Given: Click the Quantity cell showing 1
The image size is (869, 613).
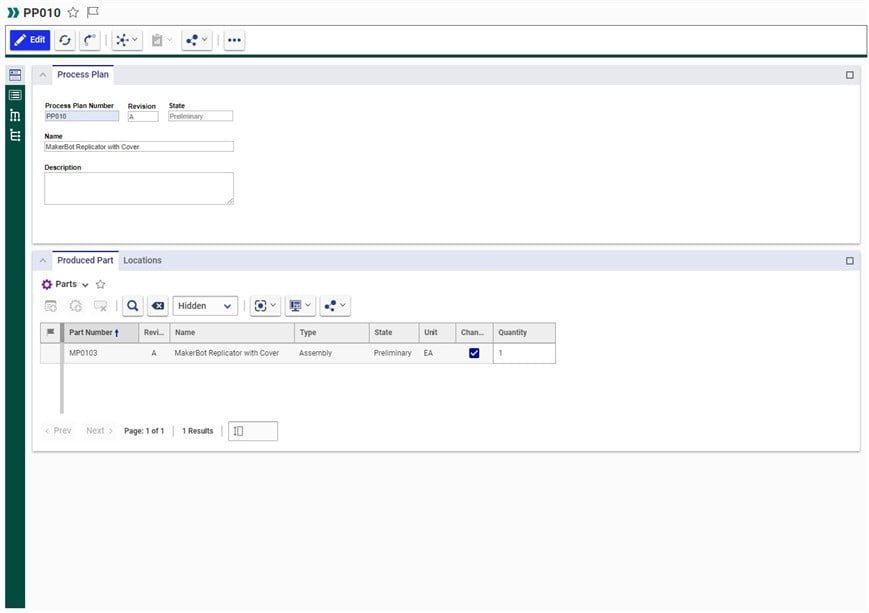Looking at the screenshot, I should coord(524,353).
